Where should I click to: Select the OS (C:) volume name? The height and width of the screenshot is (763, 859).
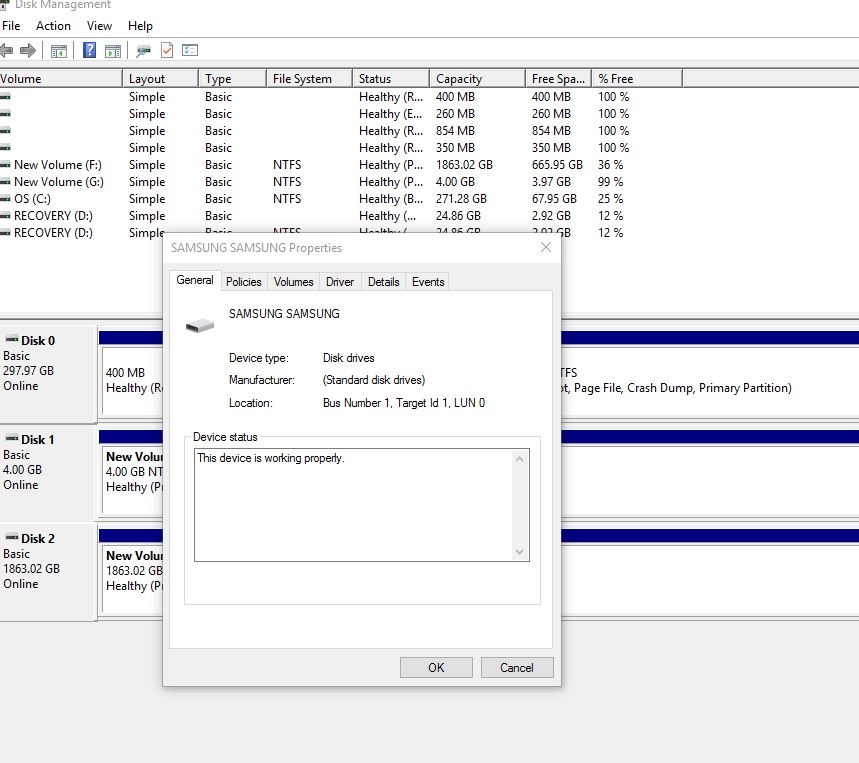coord(32,199)
